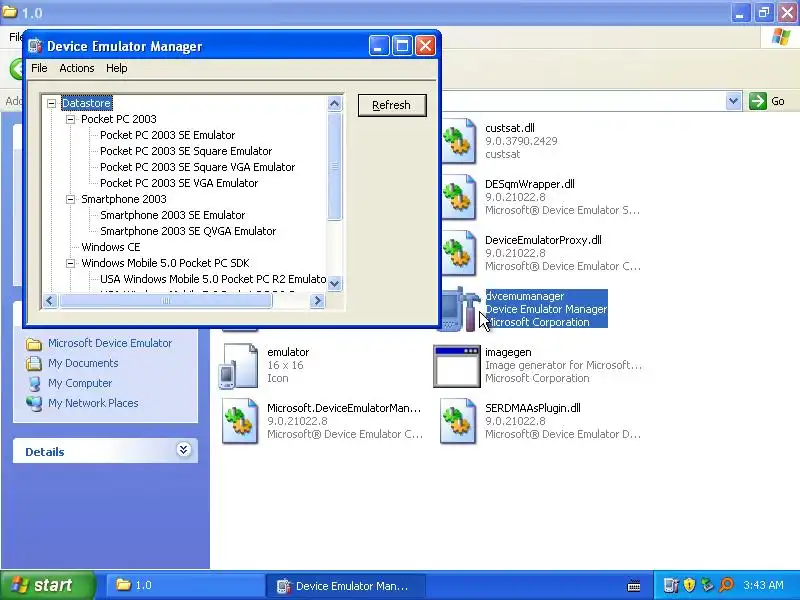Click the green network tray icon
This screenshot has width=800, height=600.
point(708,585)
